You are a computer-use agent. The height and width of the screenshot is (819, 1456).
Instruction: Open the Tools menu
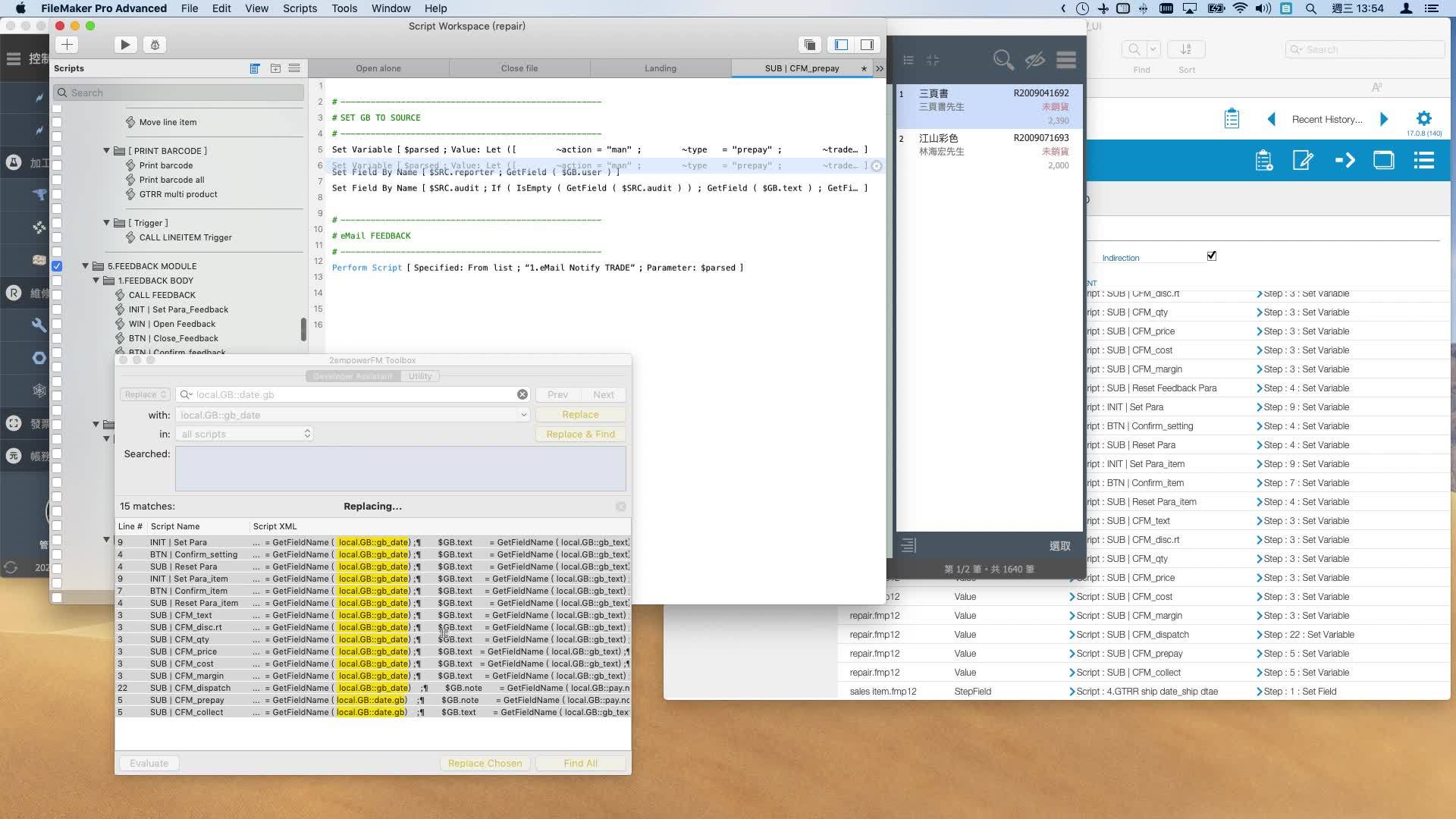(x=344, y=8)
